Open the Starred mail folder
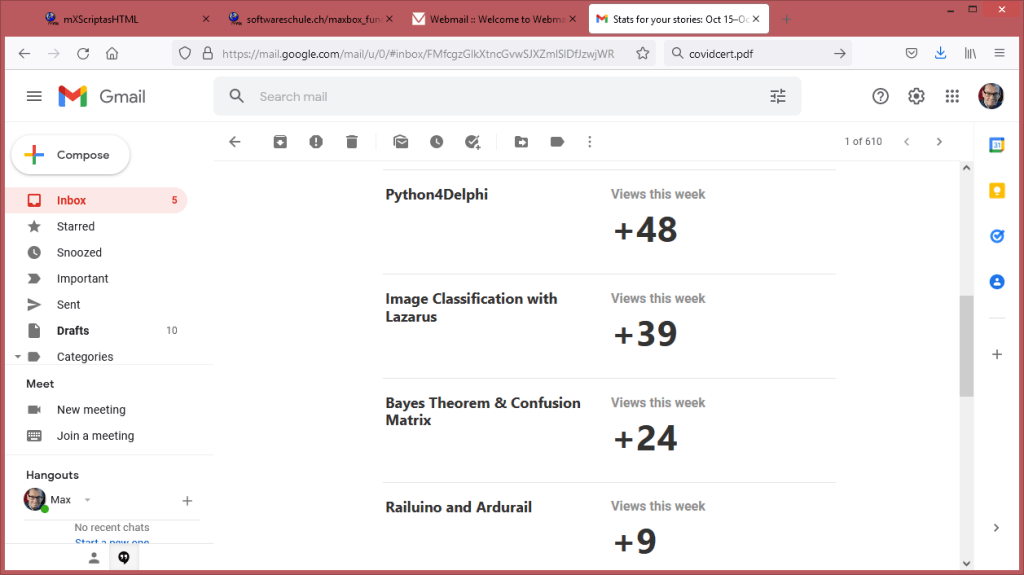This screenshot has width=1024, height=575. [x=75, y=227]
